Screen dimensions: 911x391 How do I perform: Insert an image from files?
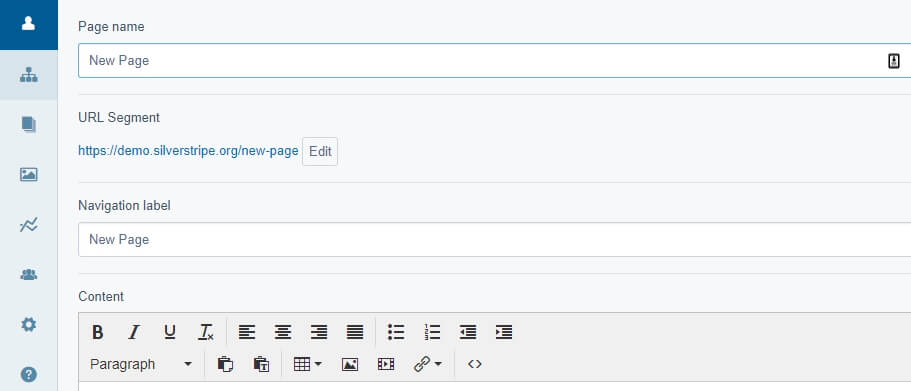point(350,364)
